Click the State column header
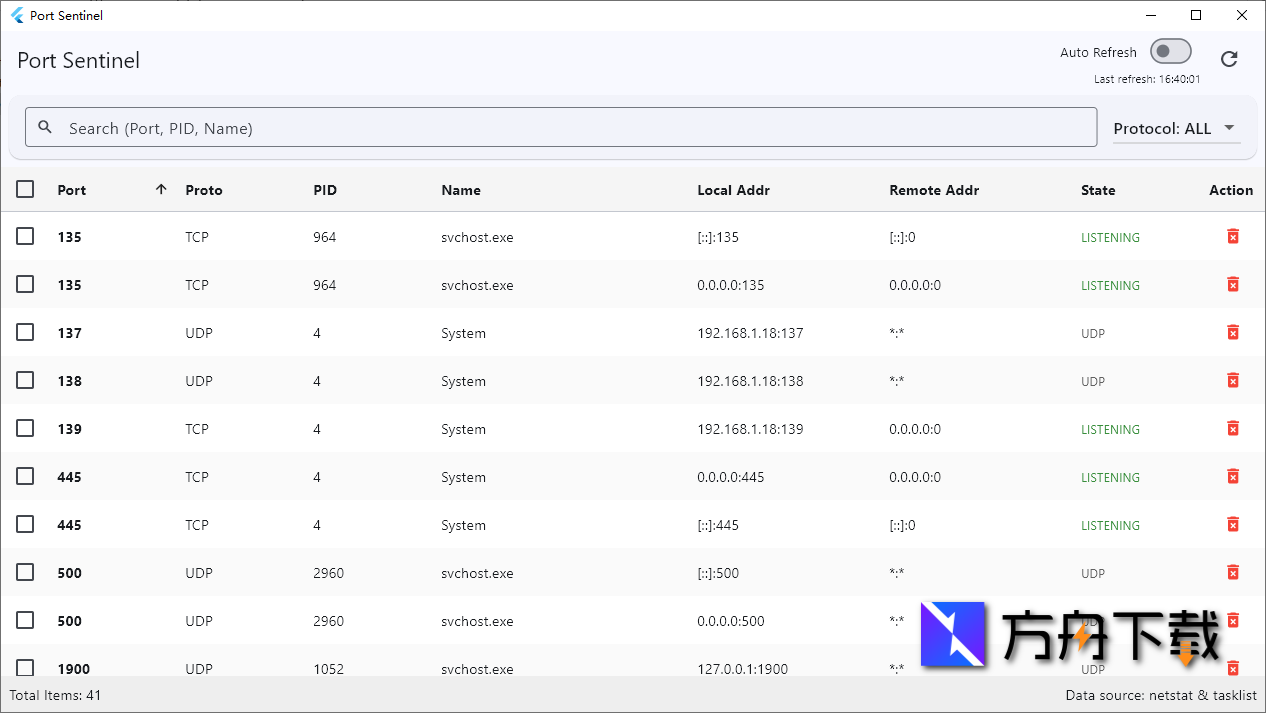Screen dimensions: 1266x713 click(1098, 190)
